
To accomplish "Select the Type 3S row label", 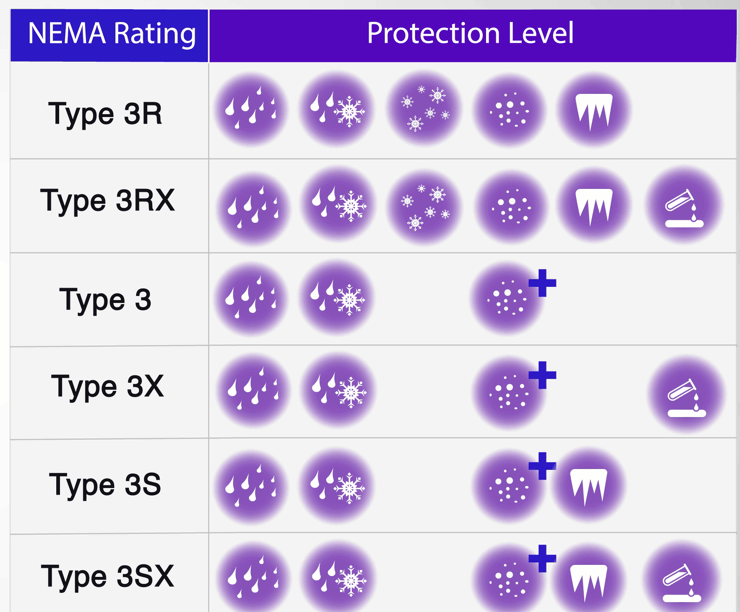I will [x=105, y=485].
